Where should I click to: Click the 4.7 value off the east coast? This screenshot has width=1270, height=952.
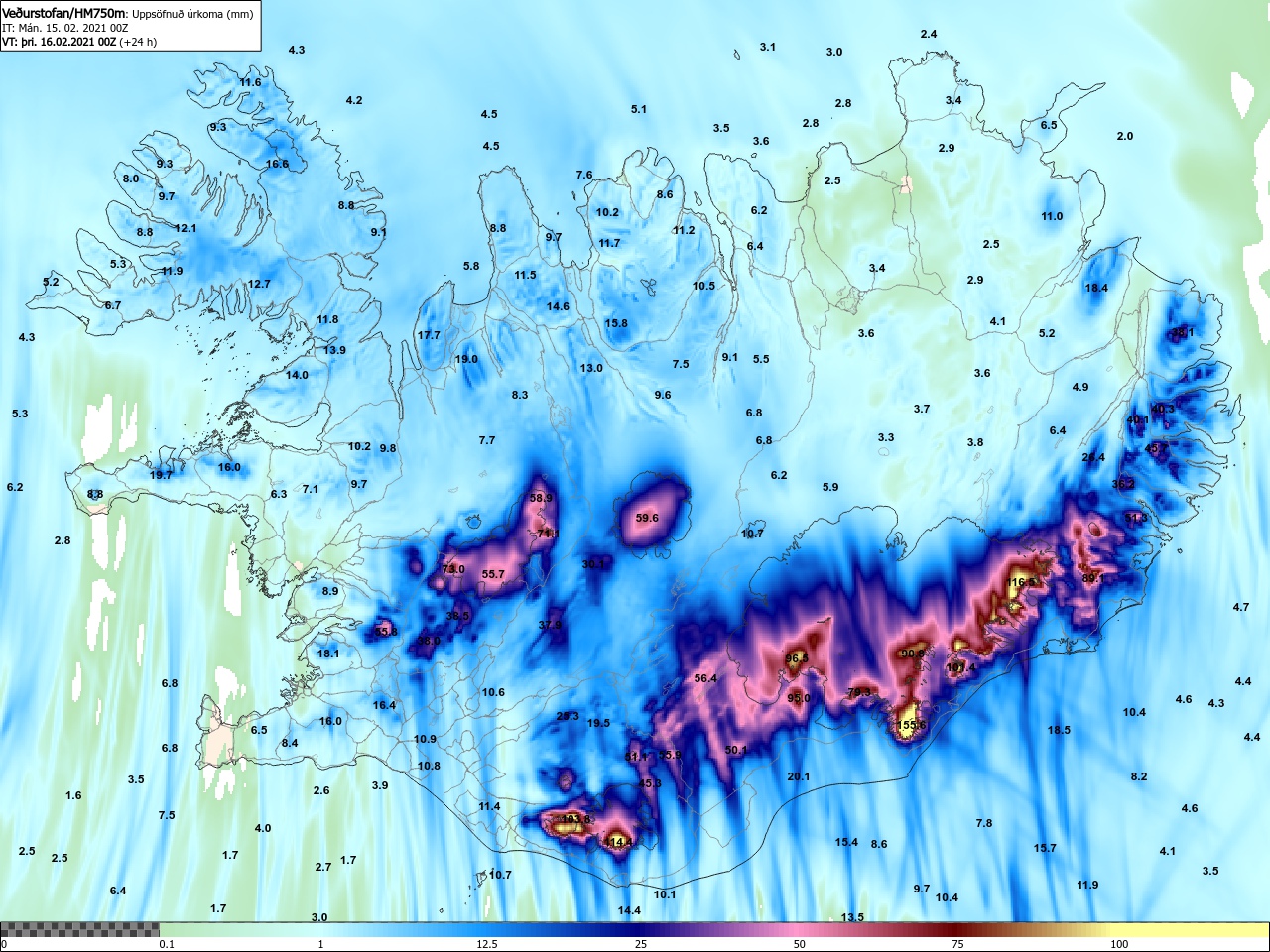pyautogui.click(x=1241, y=607)
